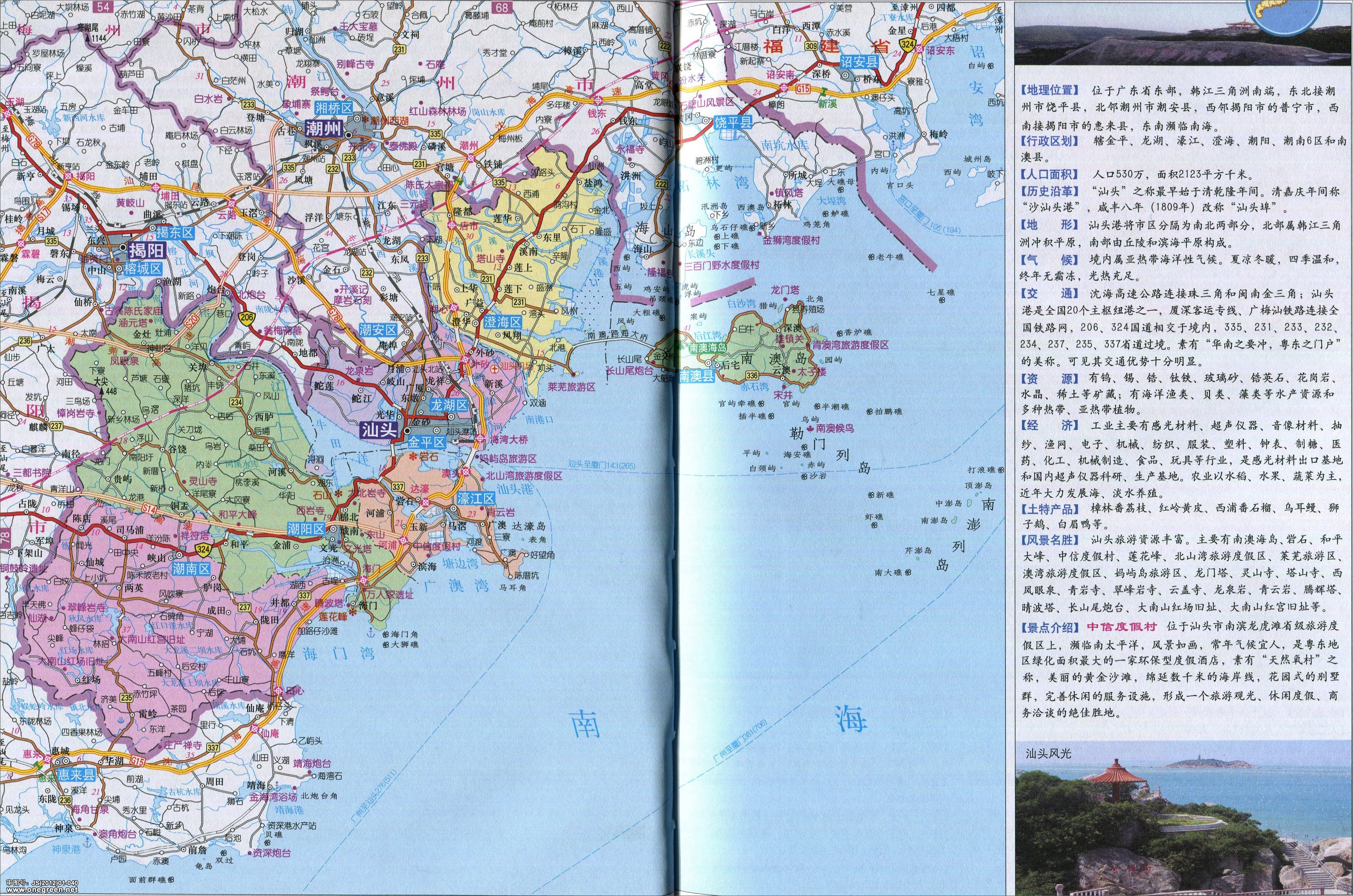This screenshot has height=896, width=1353.
Task: Click the page number 68 at top
Action: coord(502,7)
